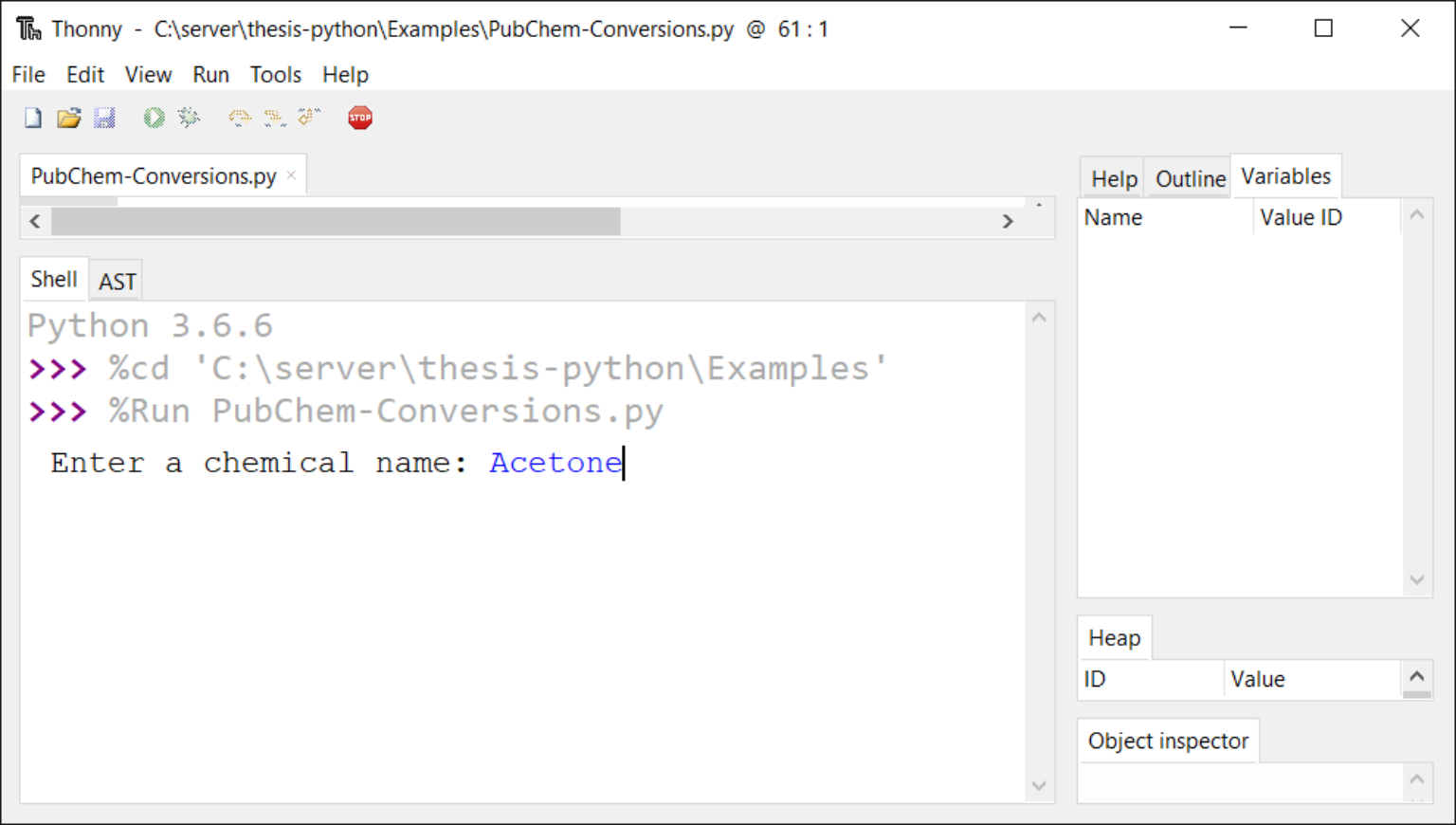Run the current script with green play icon

coord(154,117)
